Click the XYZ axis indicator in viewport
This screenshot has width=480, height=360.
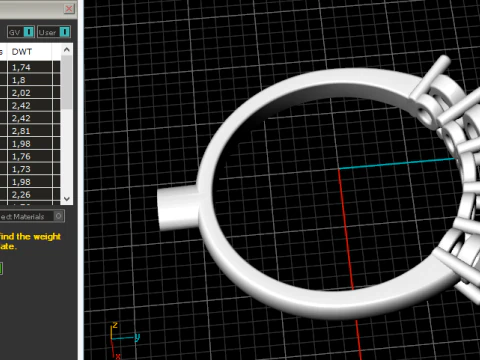(124, 339)
